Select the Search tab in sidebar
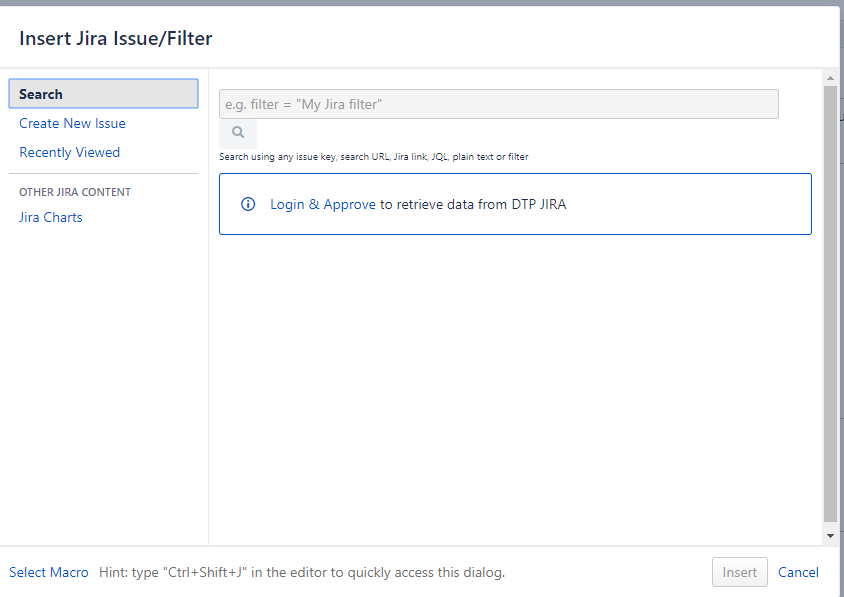Viewport: 844px width, 597px height. [x=103, y=94]
